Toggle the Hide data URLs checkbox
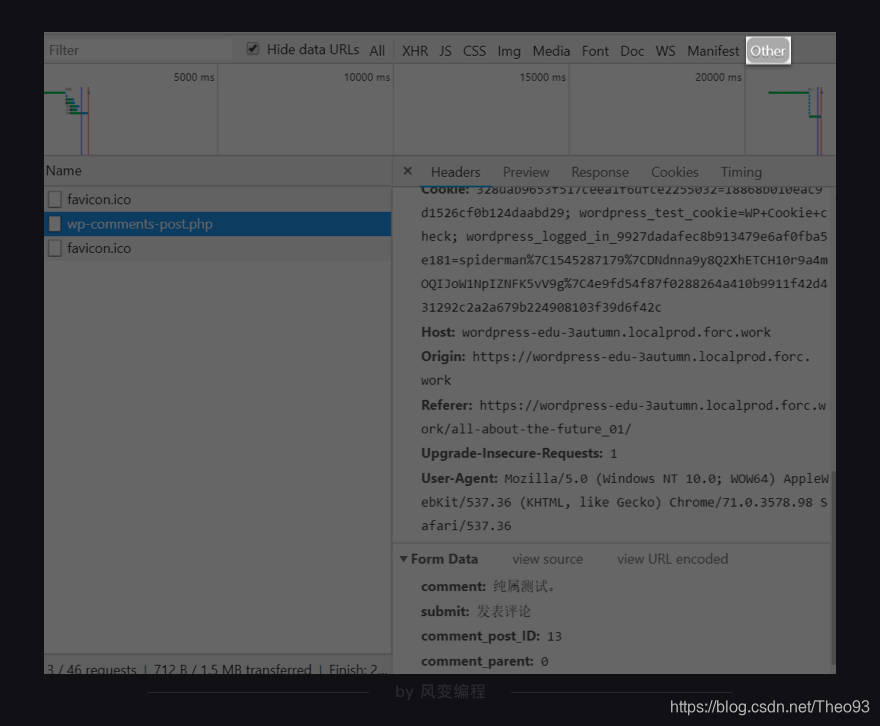This screenshot has width=880, height=726. tap(253, 49)
